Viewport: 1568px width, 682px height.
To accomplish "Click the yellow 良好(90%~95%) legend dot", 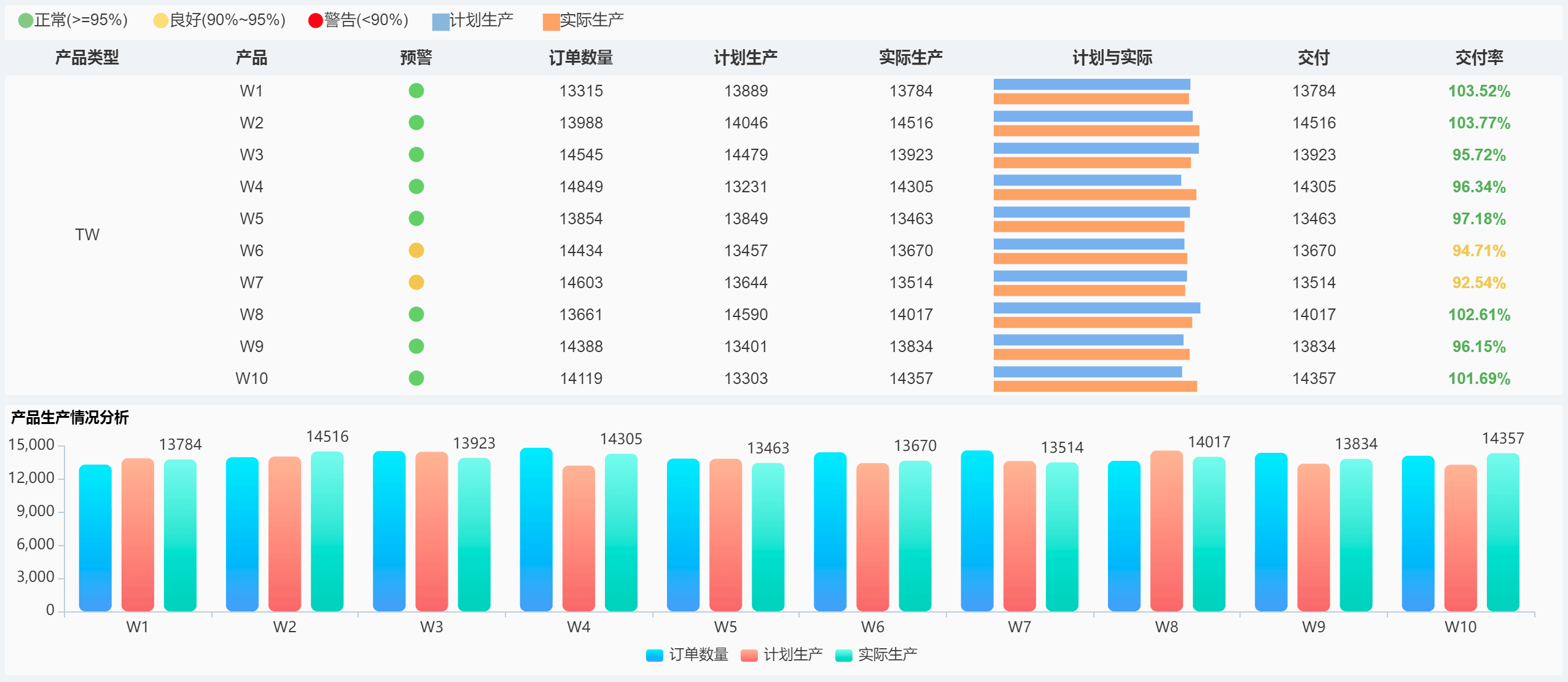I will point(160,21).
